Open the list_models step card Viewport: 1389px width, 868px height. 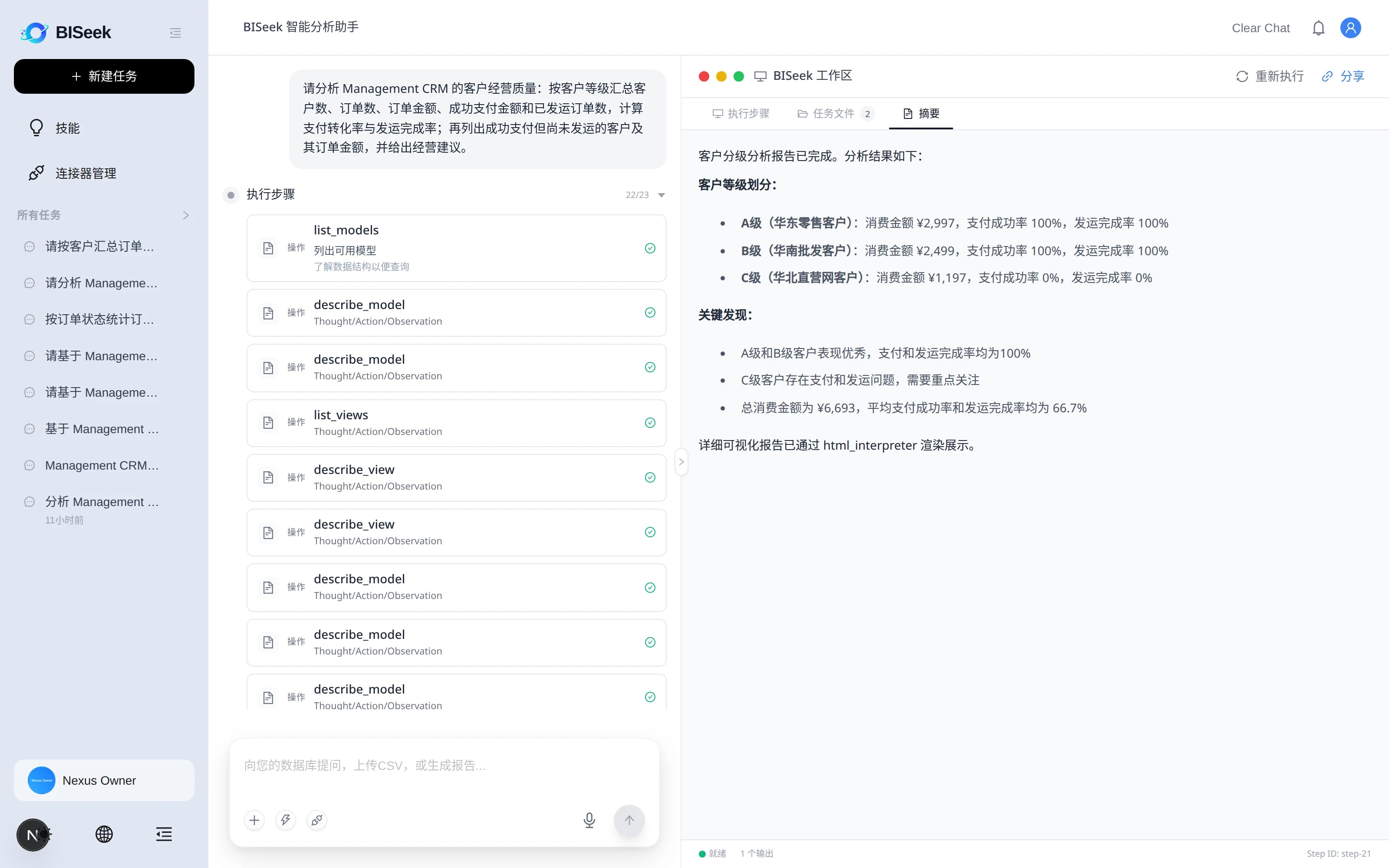click(x=456, y=248)
